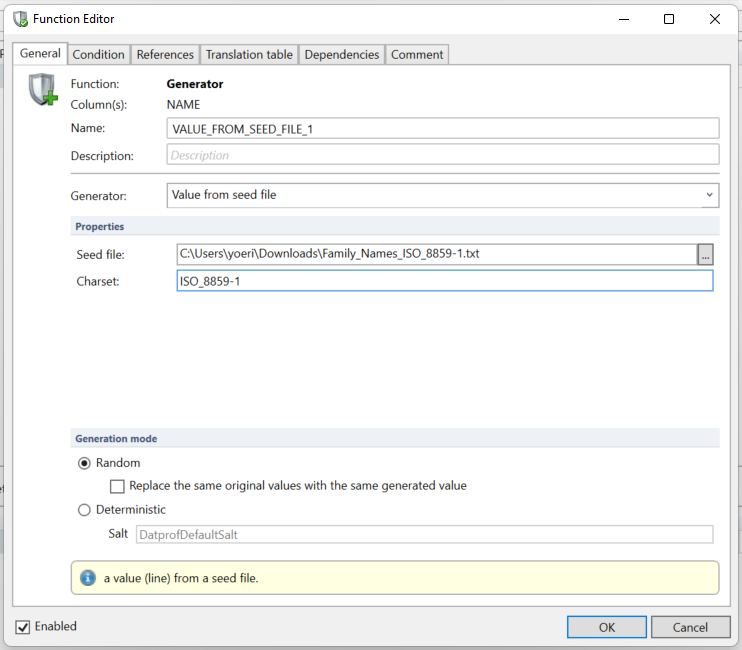Select the Deterministic generation mode
Viewport: 742px width, 650px height.
(x=84, y=510)
